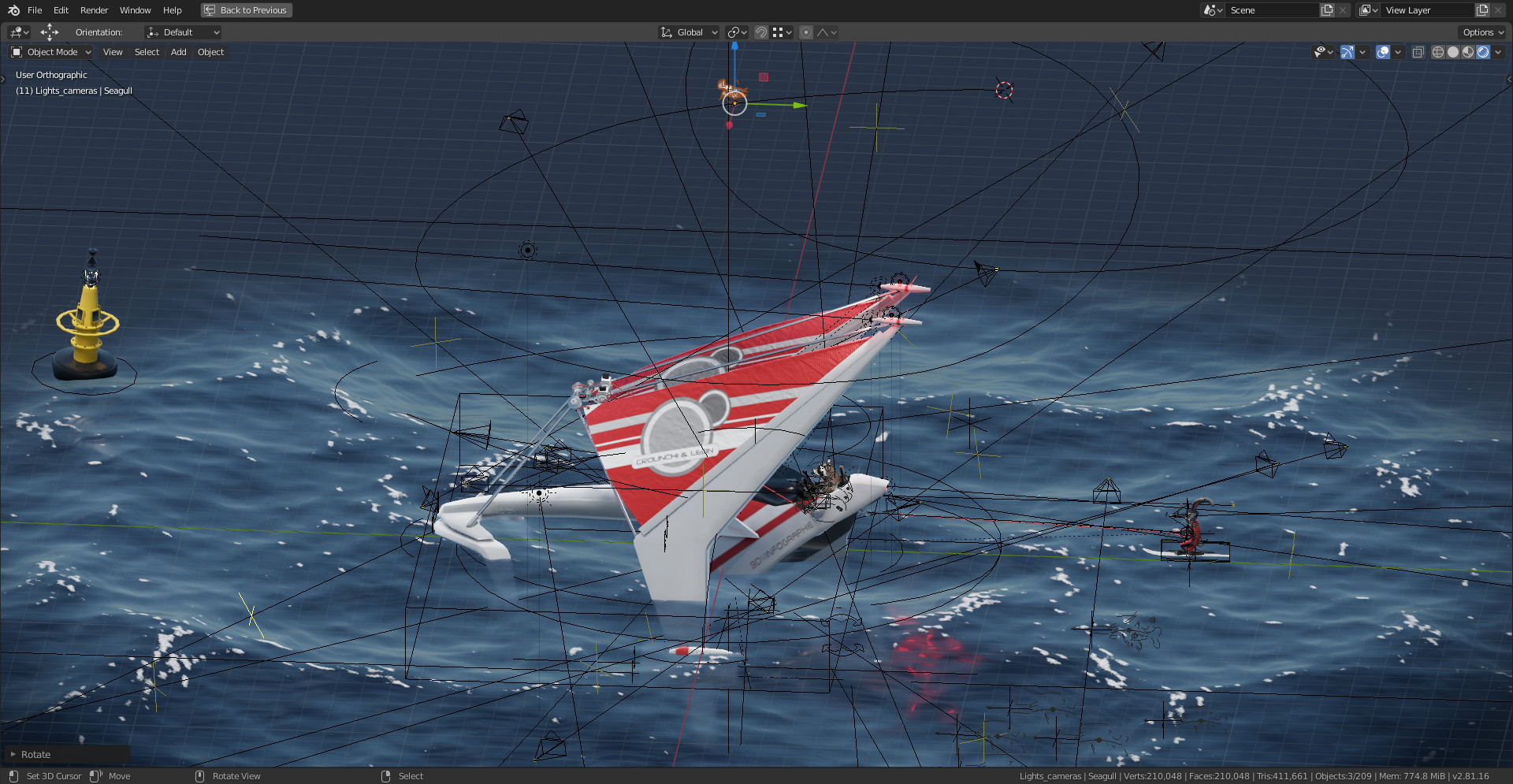Screen dimensions: 1513x784
Task: Click the Move mouse-drag status icon
Action: 96,776
